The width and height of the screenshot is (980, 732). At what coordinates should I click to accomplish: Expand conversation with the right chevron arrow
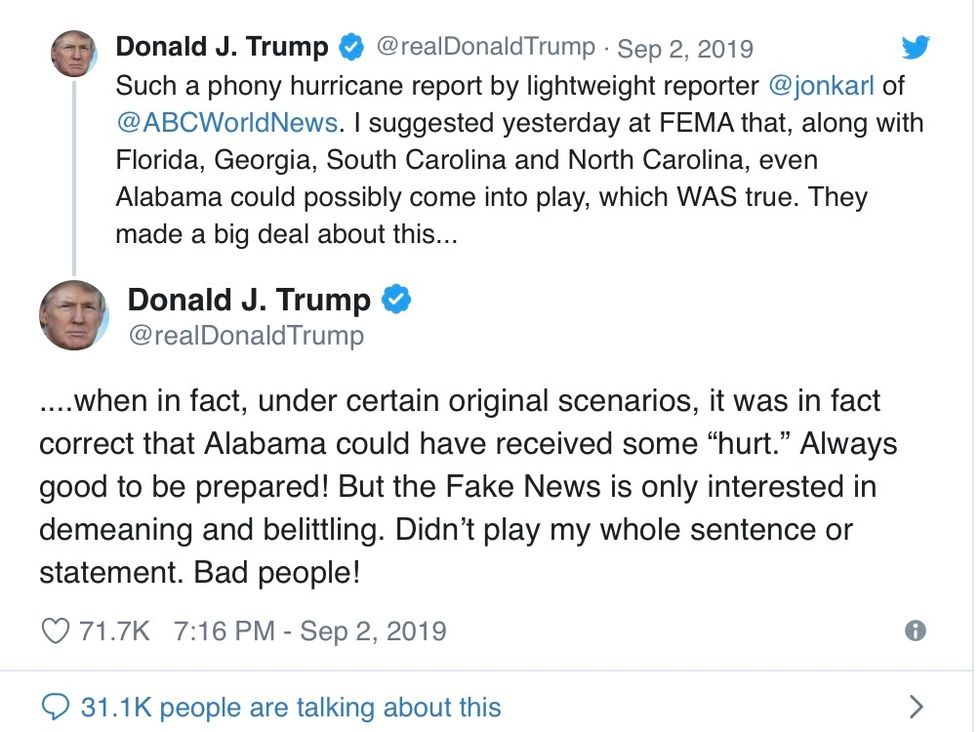coord(916,708)
